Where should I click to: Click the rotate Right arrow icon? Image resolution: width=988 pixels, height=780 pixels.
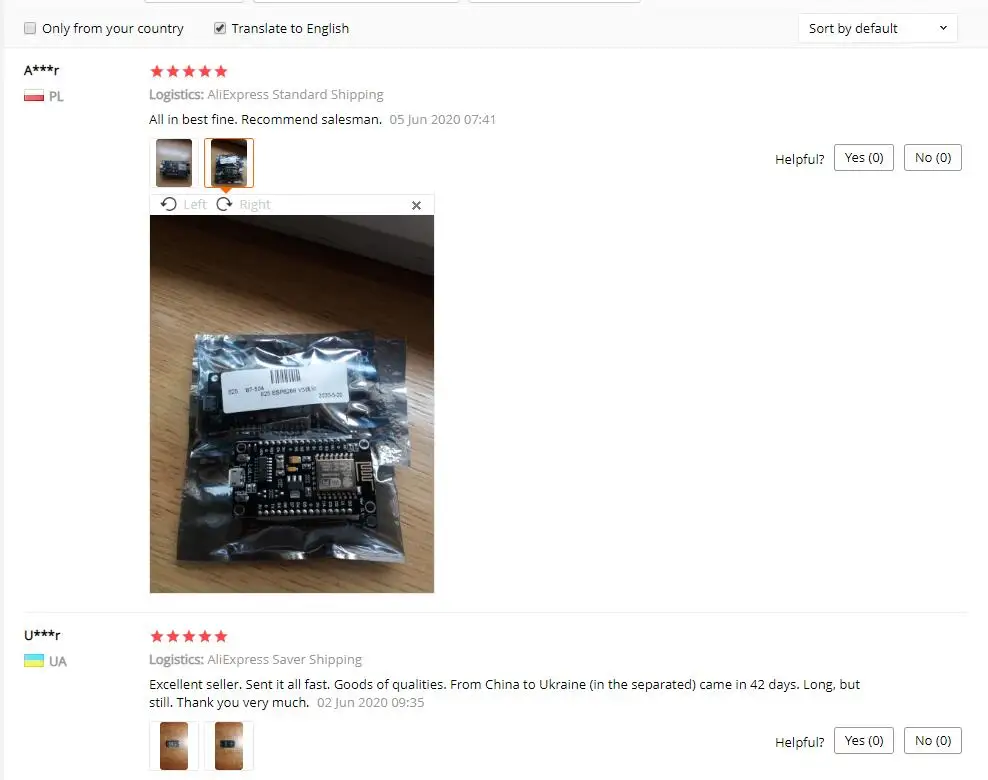pyautogui.click(x=224, y=204)
